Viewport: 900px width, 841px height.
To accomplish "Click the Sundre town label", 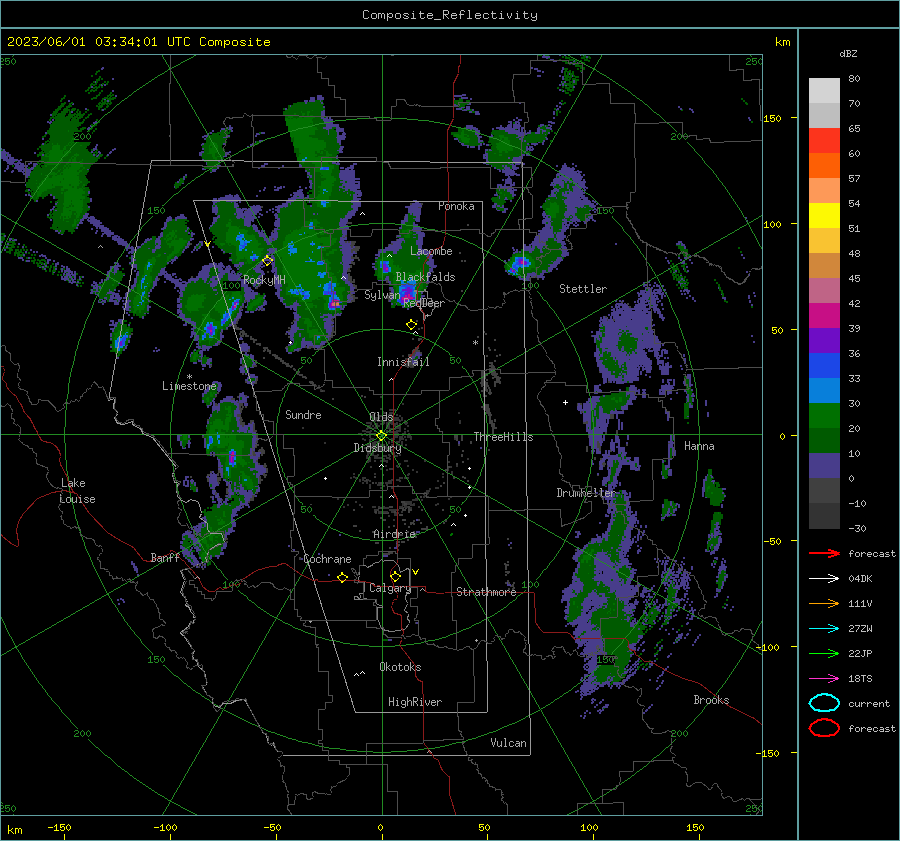I will (303, 415).
